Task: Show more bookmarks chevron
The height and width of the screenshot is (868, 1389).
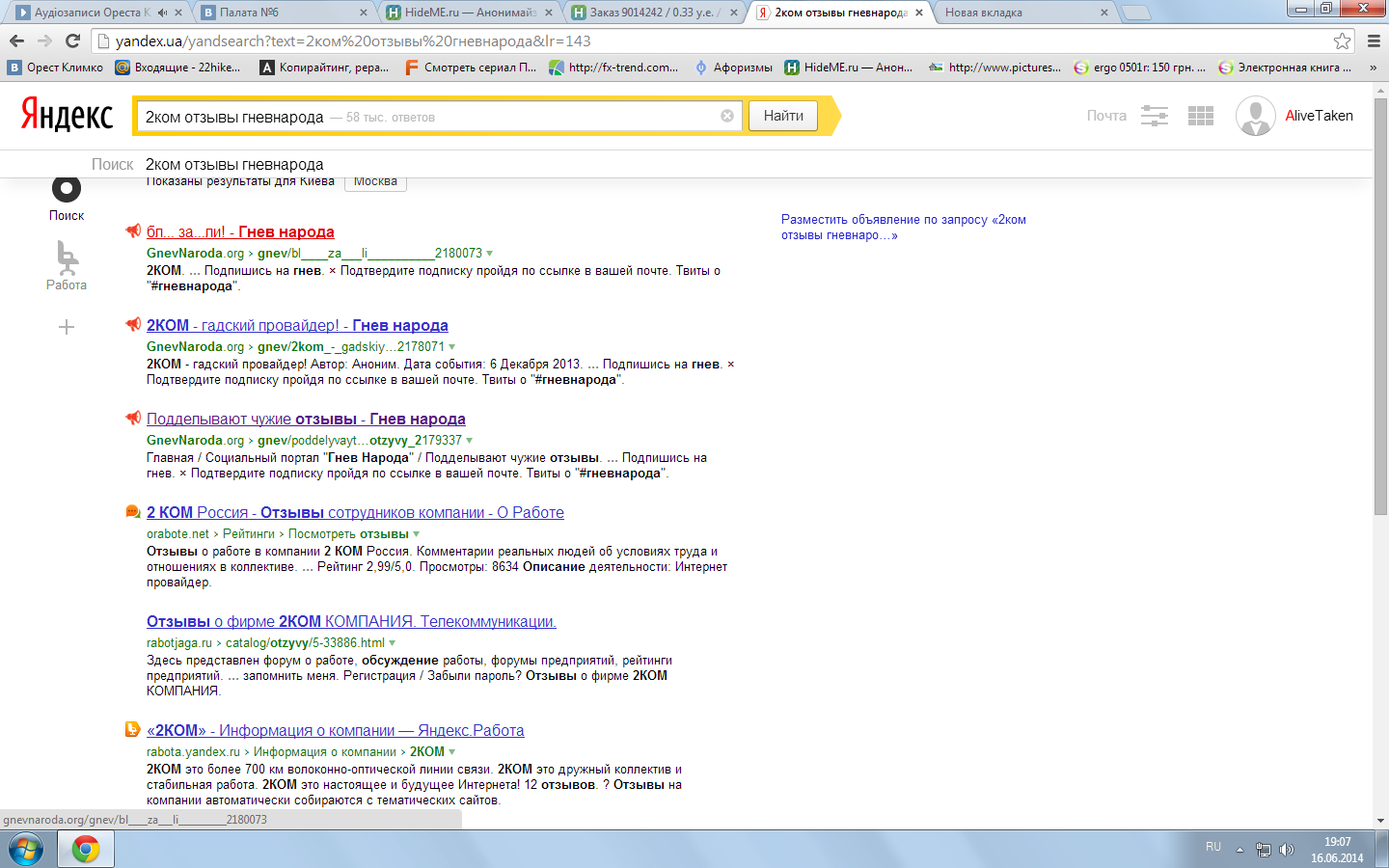Action: tap(1374, 68)
